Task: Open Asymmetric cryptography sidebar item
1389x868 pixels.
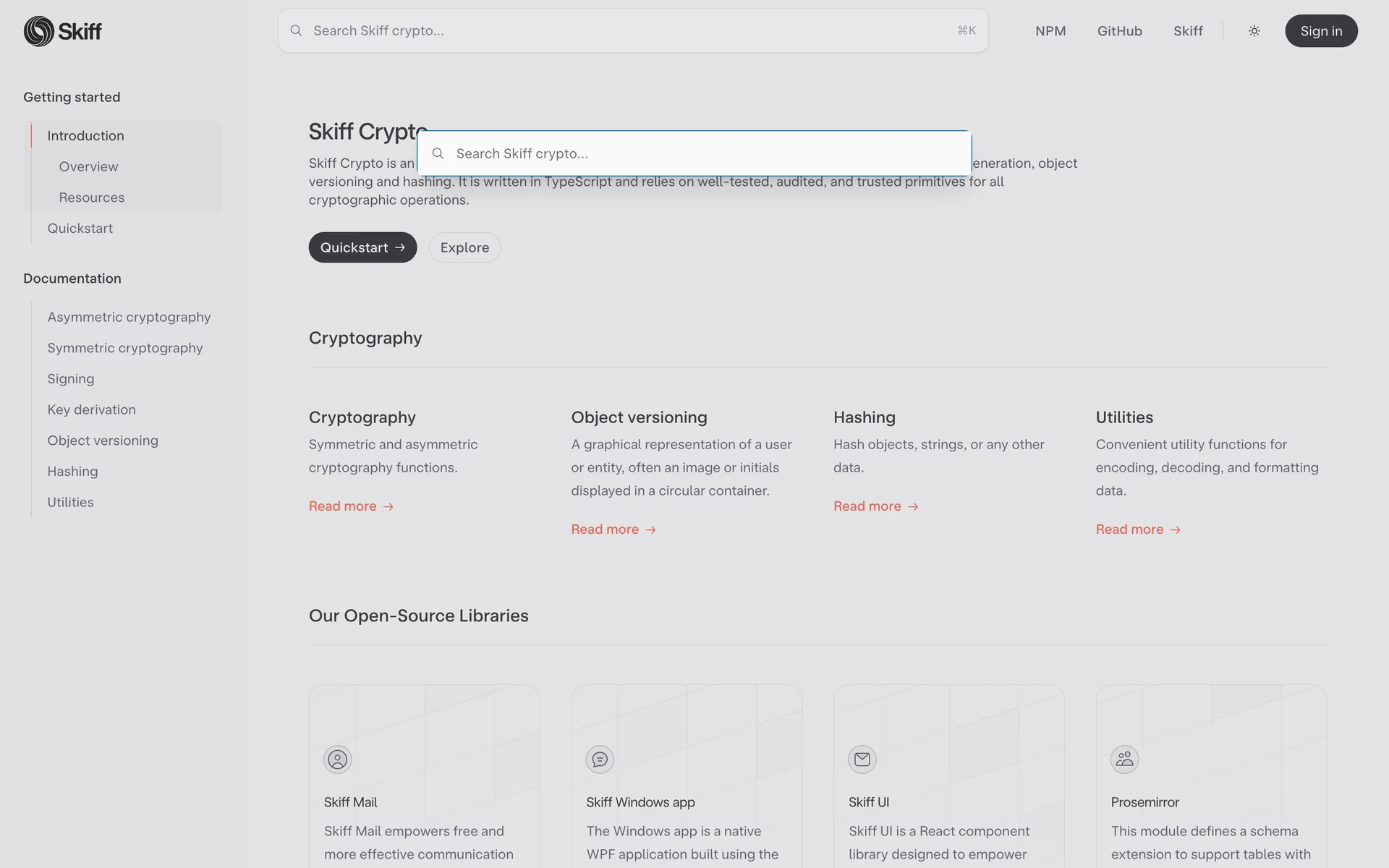Action: click(129, 317)
